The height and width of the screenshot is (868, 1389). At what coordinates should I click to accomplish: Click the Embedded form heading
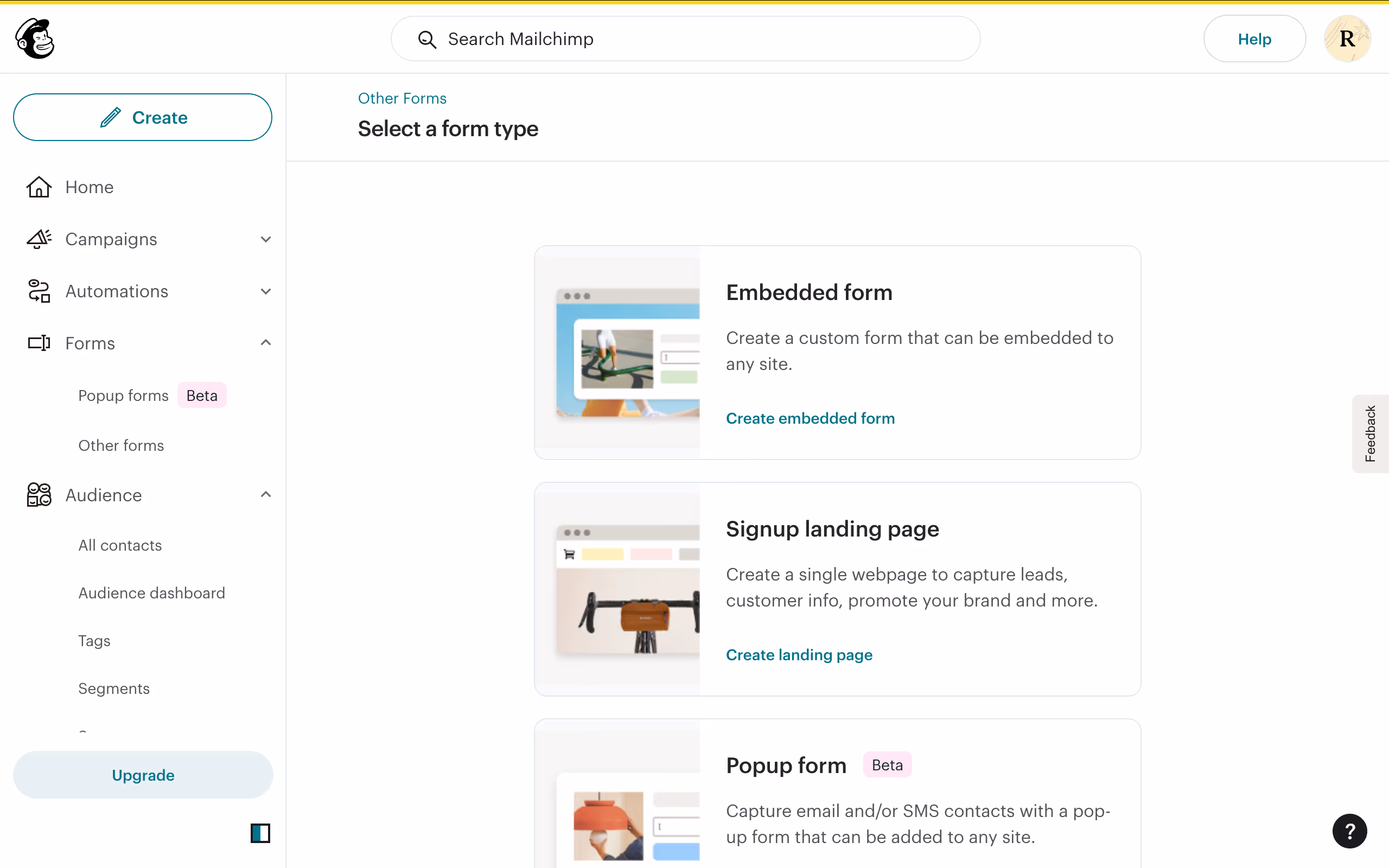click(x=809, y=292)
